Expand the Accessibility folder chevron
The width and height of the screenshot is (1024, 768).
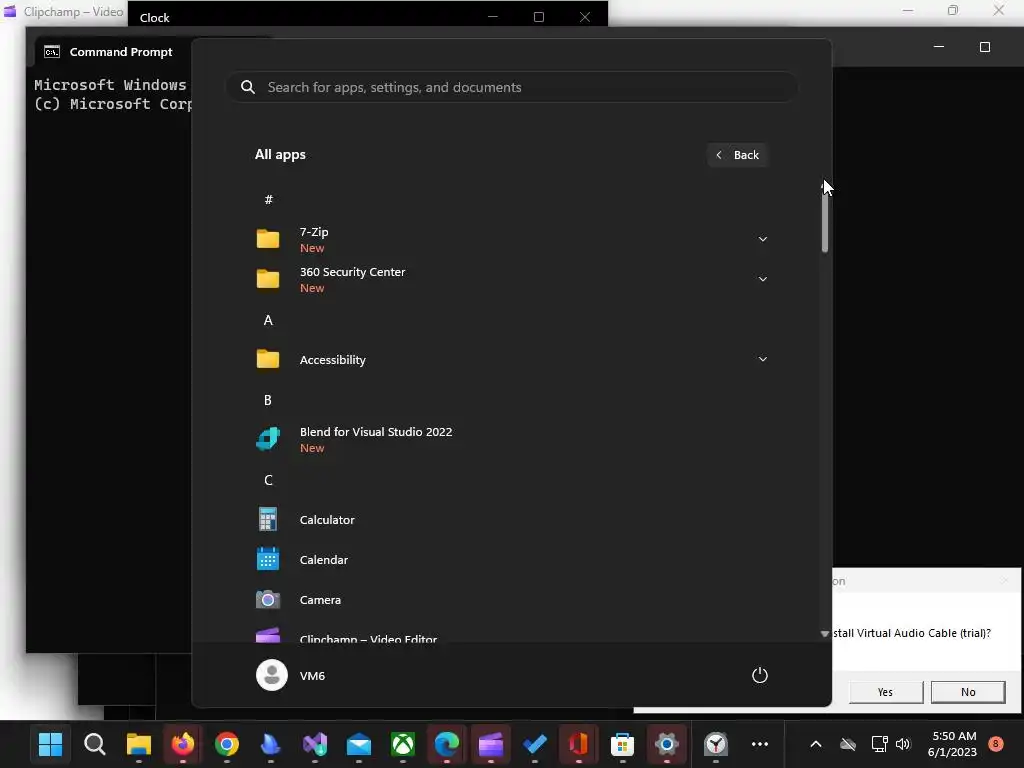pyautogui.click(x=762, y=359)
